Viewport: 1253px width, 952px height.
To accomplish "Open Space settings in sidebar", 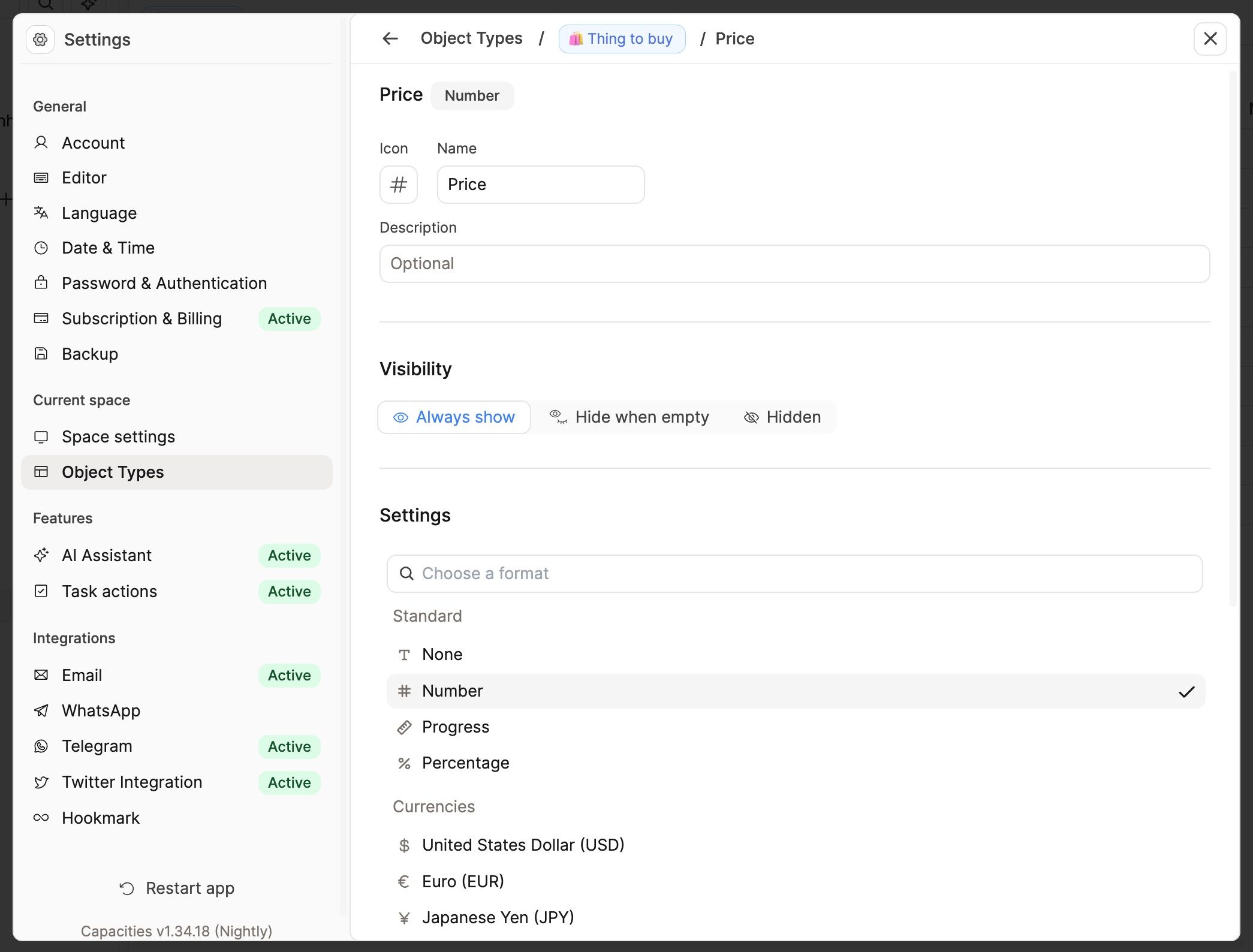I will pyautogui.click(x=118, y=437).
